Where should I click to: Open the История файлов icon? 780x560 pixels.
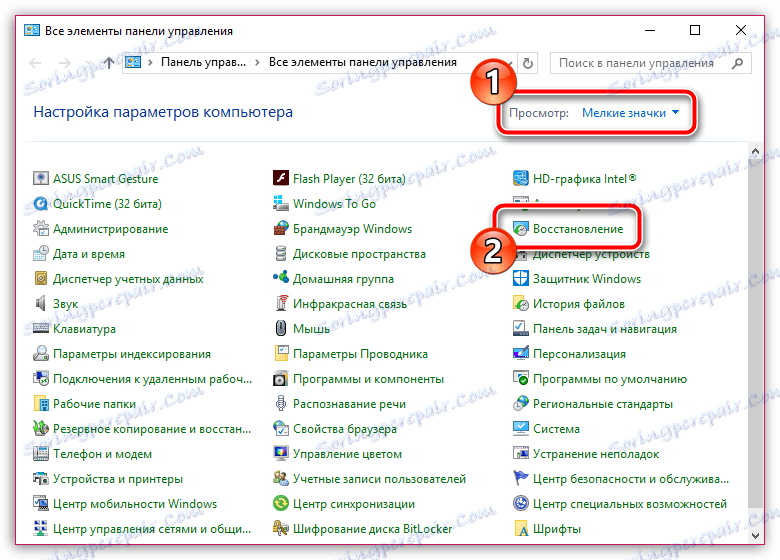click(520, 303)
